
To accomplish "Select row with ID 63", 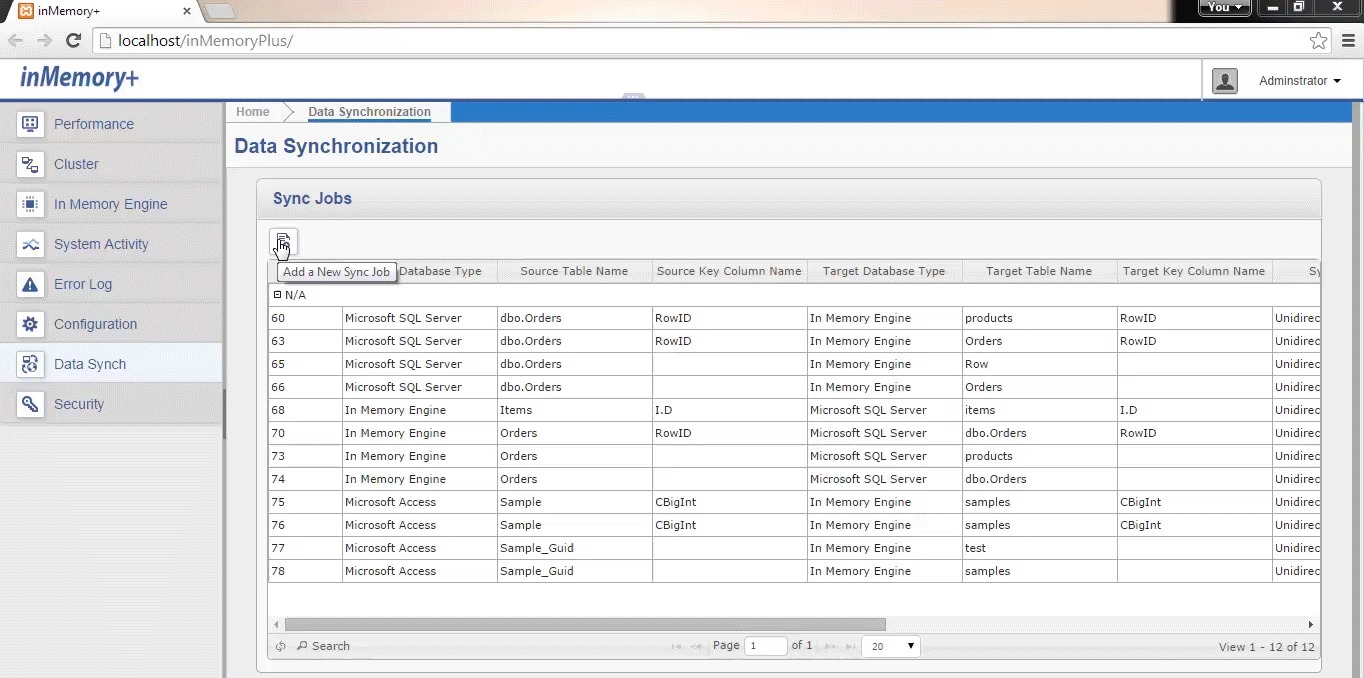I will [794, 341].
